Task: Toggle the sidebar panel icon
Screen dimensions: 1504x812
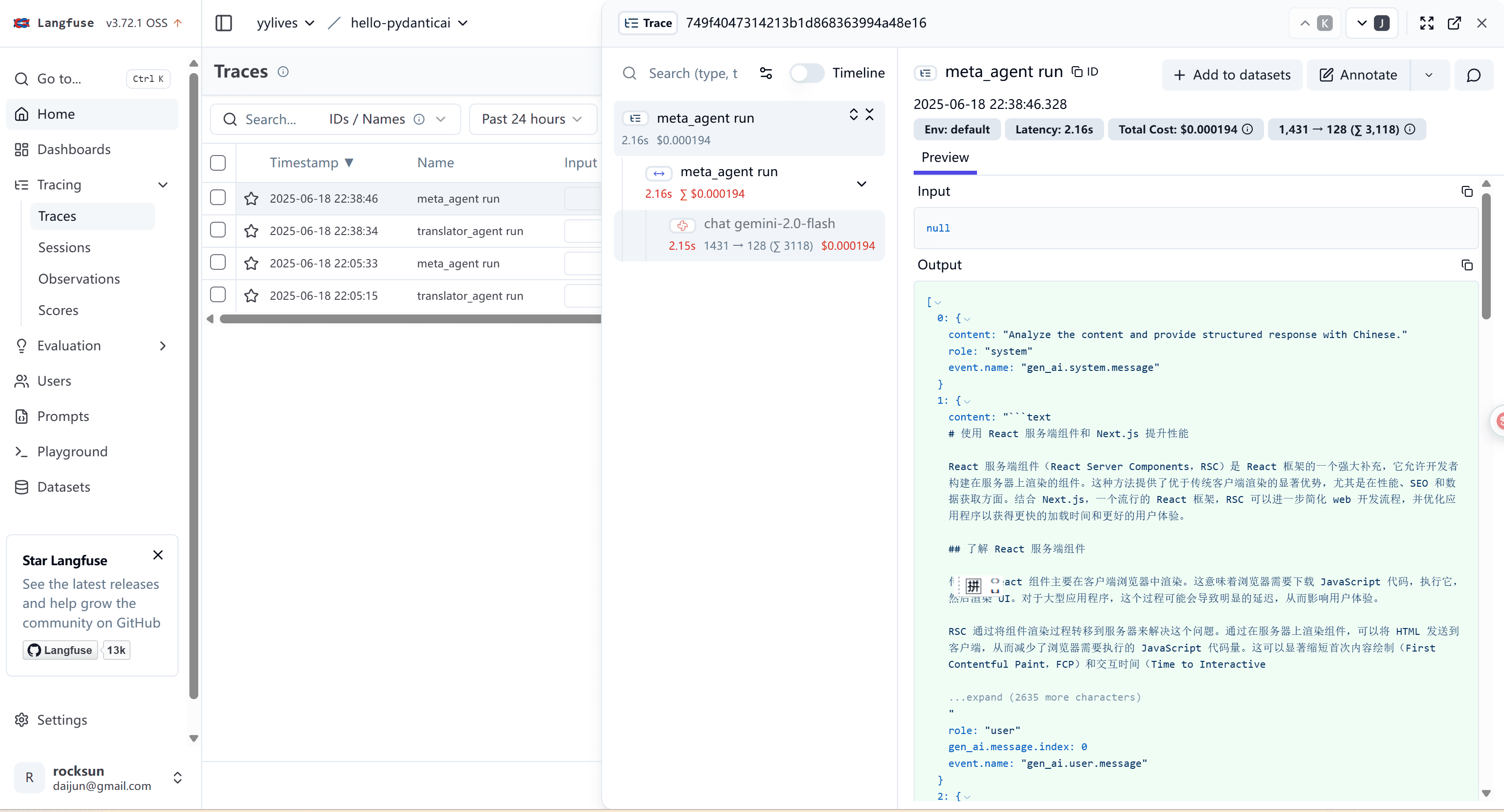Action: (x=224, y=23)
